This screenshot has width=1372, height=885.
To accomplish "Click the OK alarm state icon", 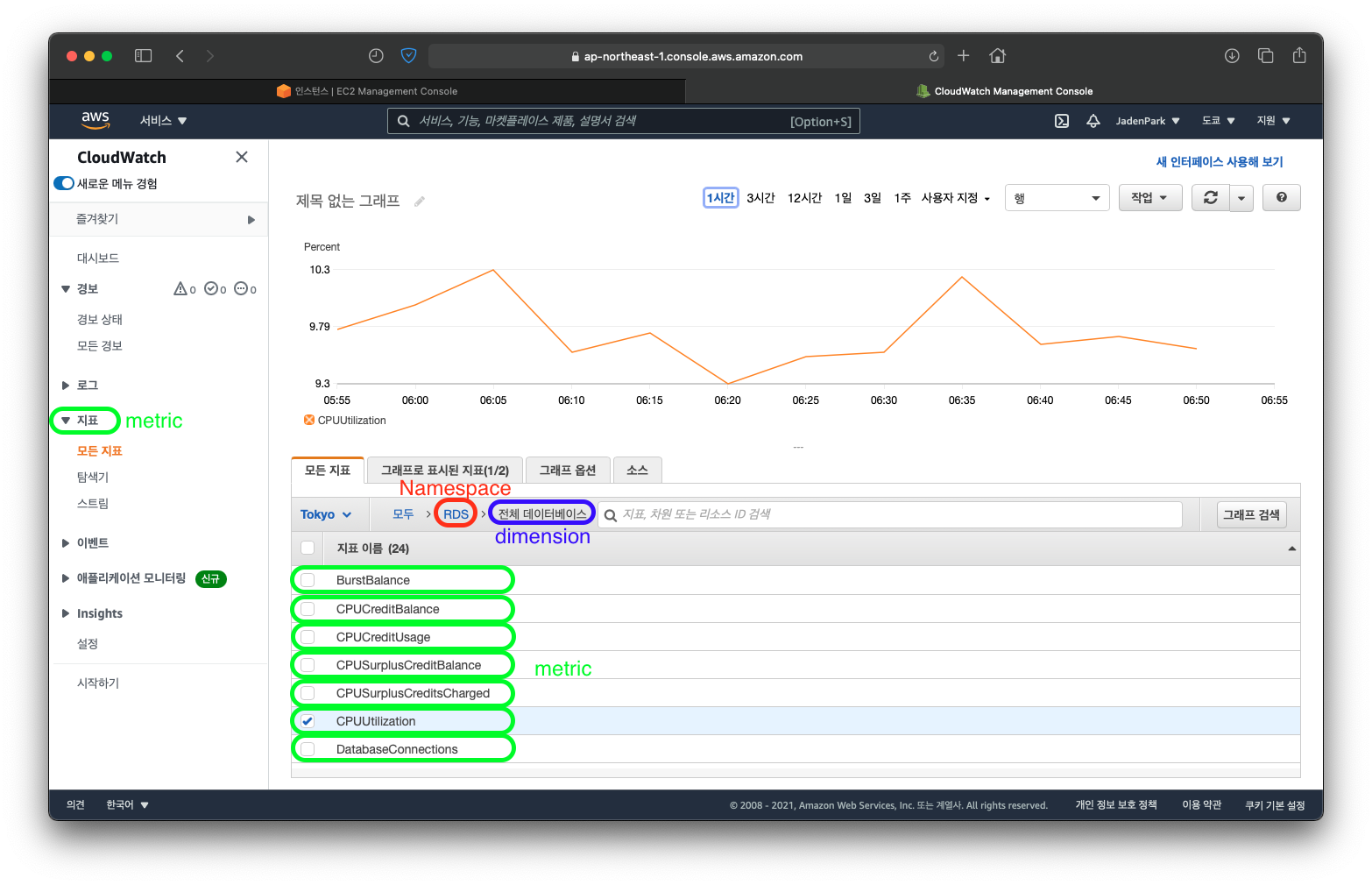I will (x=211, y=288).
